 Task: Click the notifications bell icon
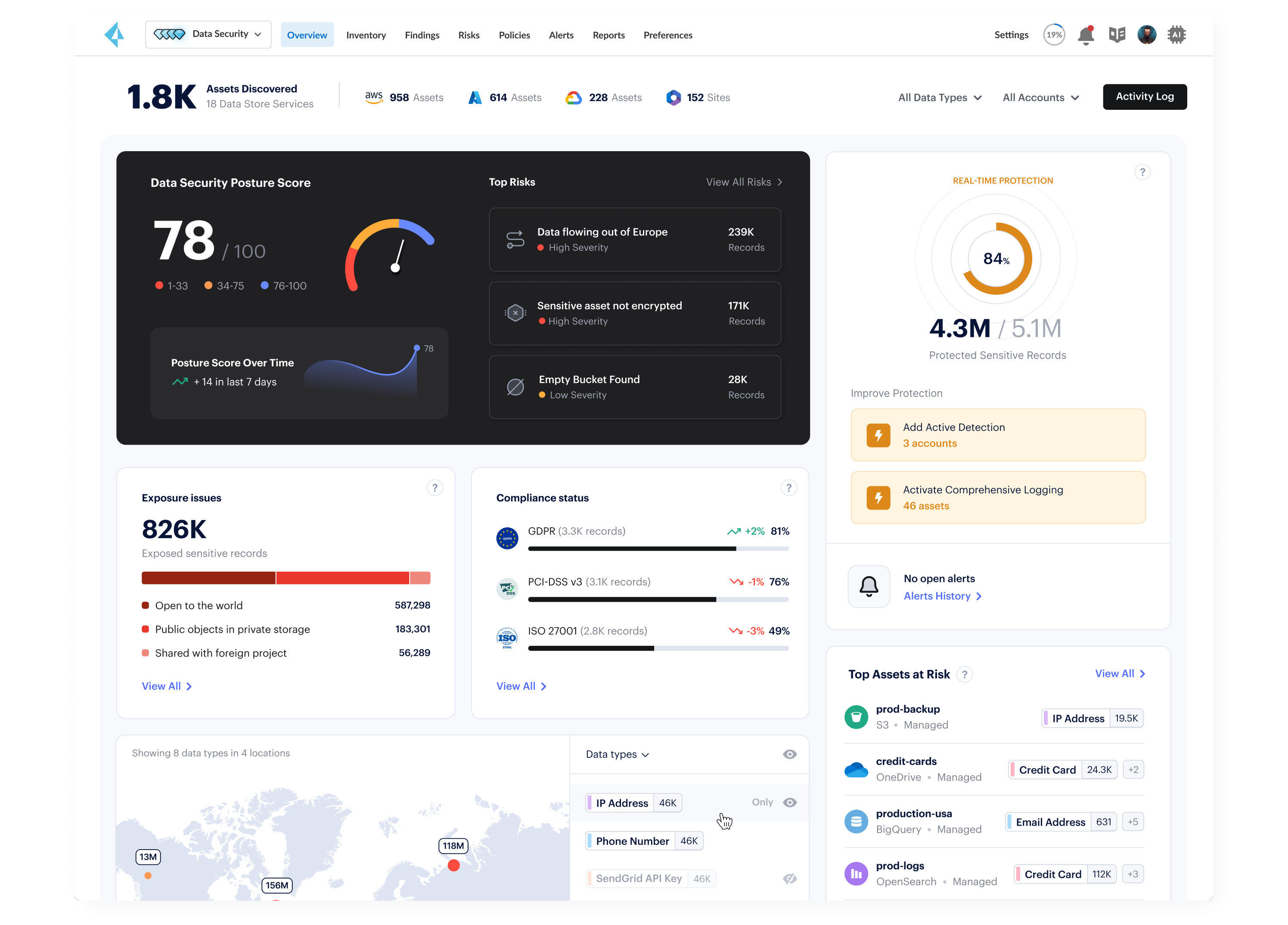(1085, 35)
